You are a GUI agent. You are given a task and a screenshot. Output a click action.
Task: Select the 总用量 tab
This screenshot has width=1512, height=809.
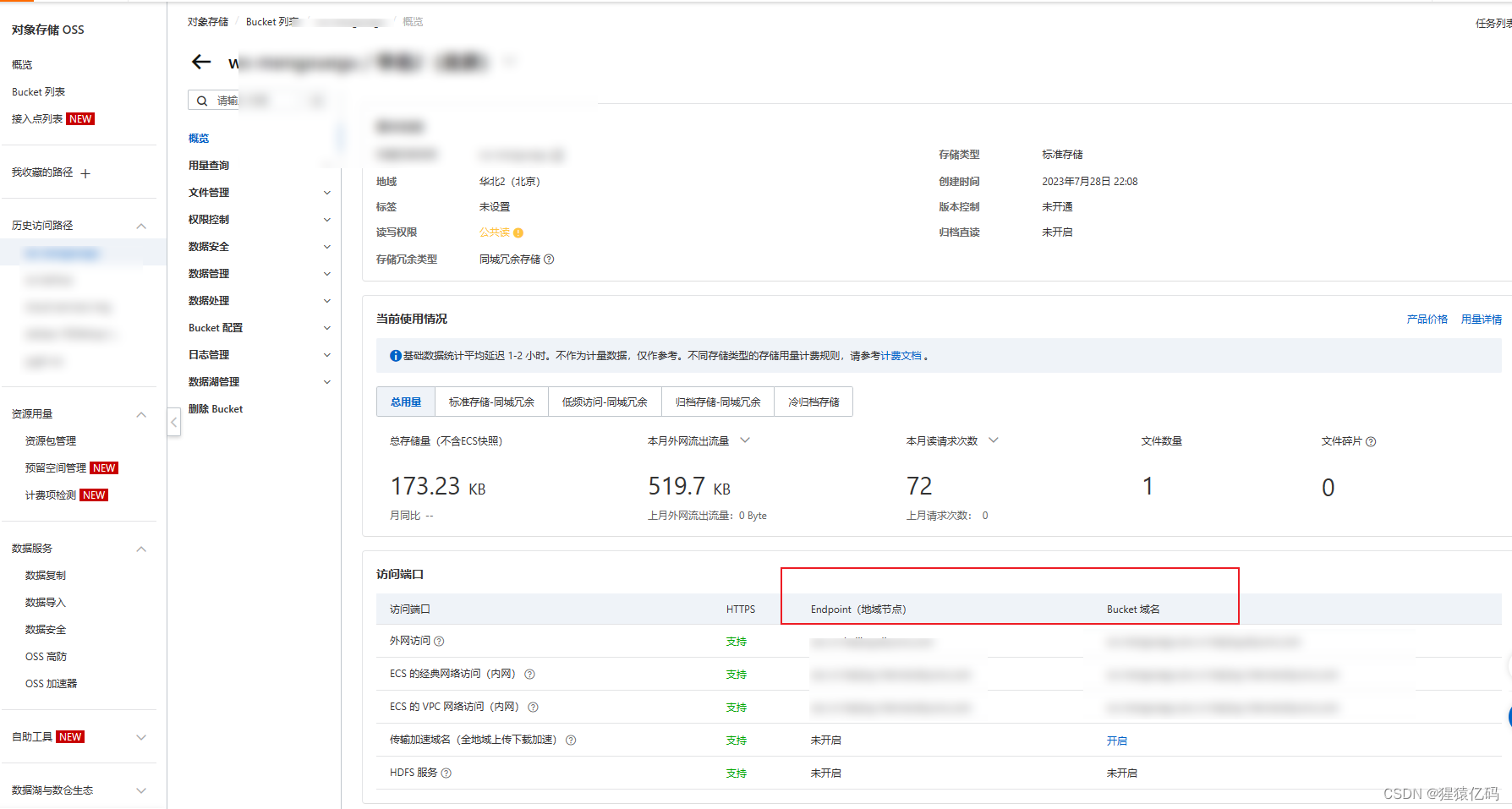(406, 402)
